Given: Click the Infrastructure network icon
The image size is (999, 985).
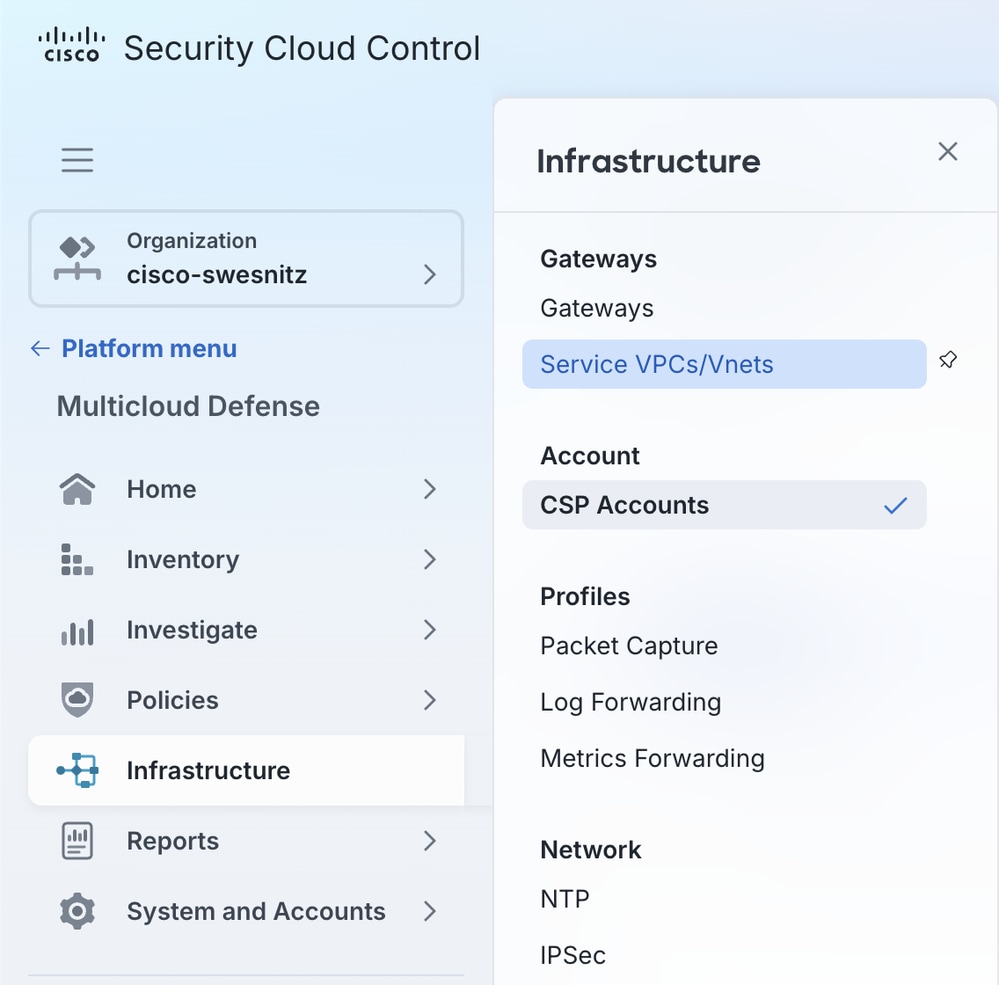Looking at the screenshot, I should 77,770.
